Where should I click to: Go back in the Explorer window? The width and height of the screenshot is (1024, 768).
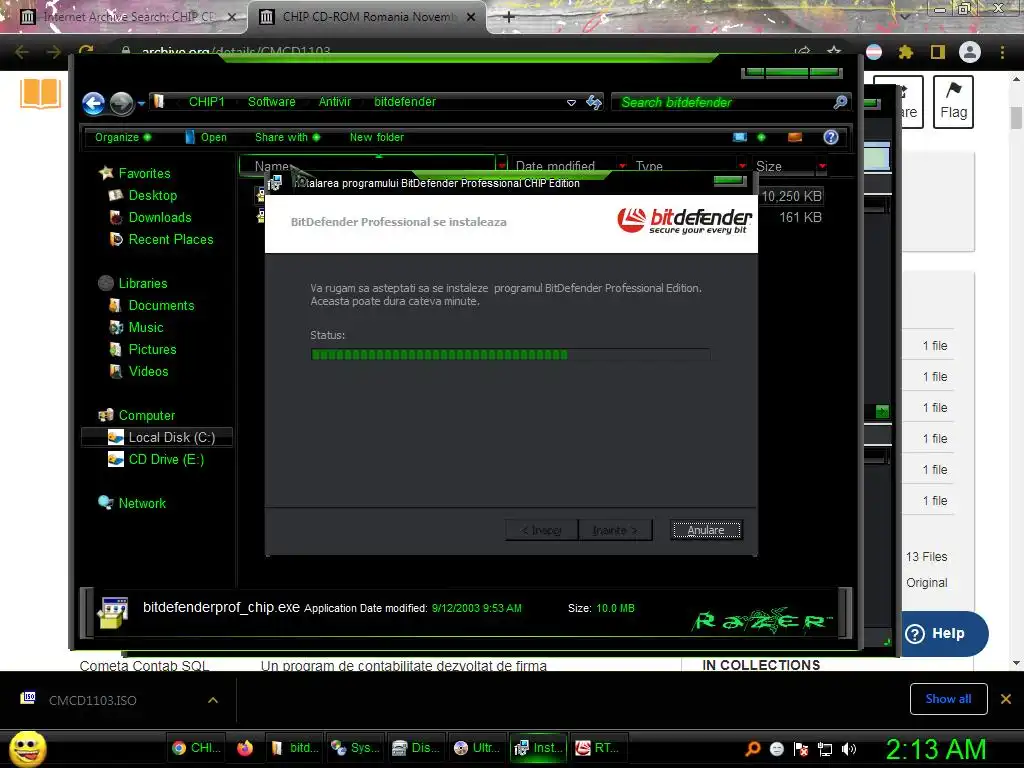(x=93, y=103)
